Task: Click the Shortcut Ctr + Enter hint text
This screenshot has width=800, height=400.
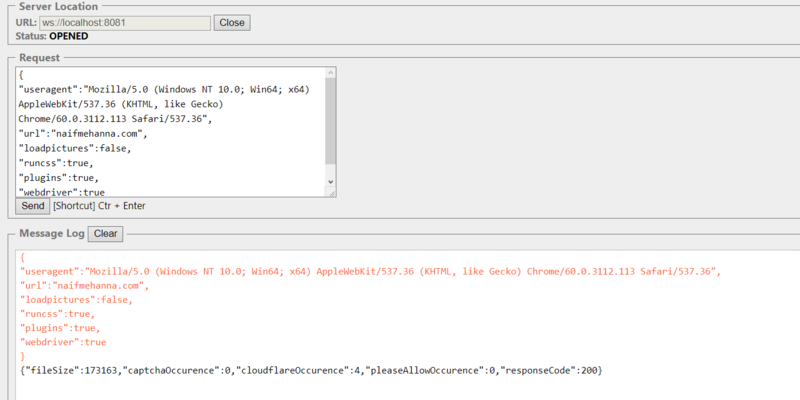Action: [x=100, y=205]
